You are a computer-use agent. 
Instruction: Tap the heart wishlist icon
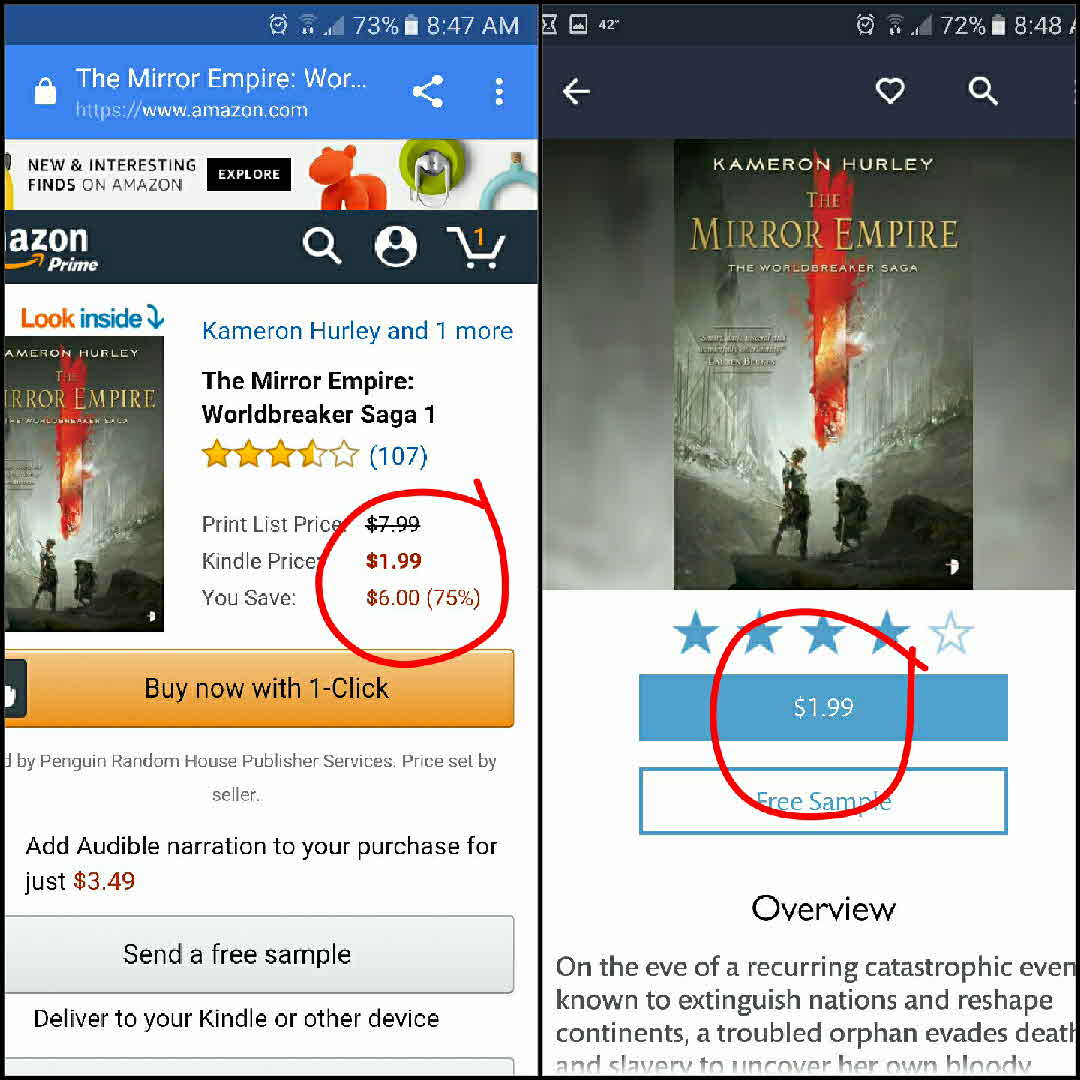pos(889,91)
